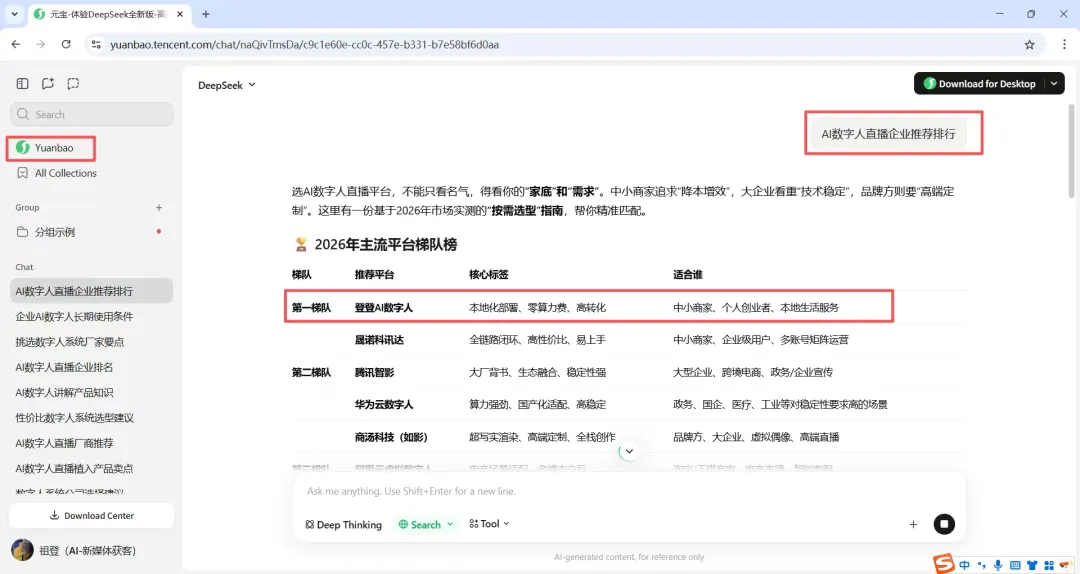1080x574 pixels.
Task: Bookmark this page star icon
Action: (1029, 45)
